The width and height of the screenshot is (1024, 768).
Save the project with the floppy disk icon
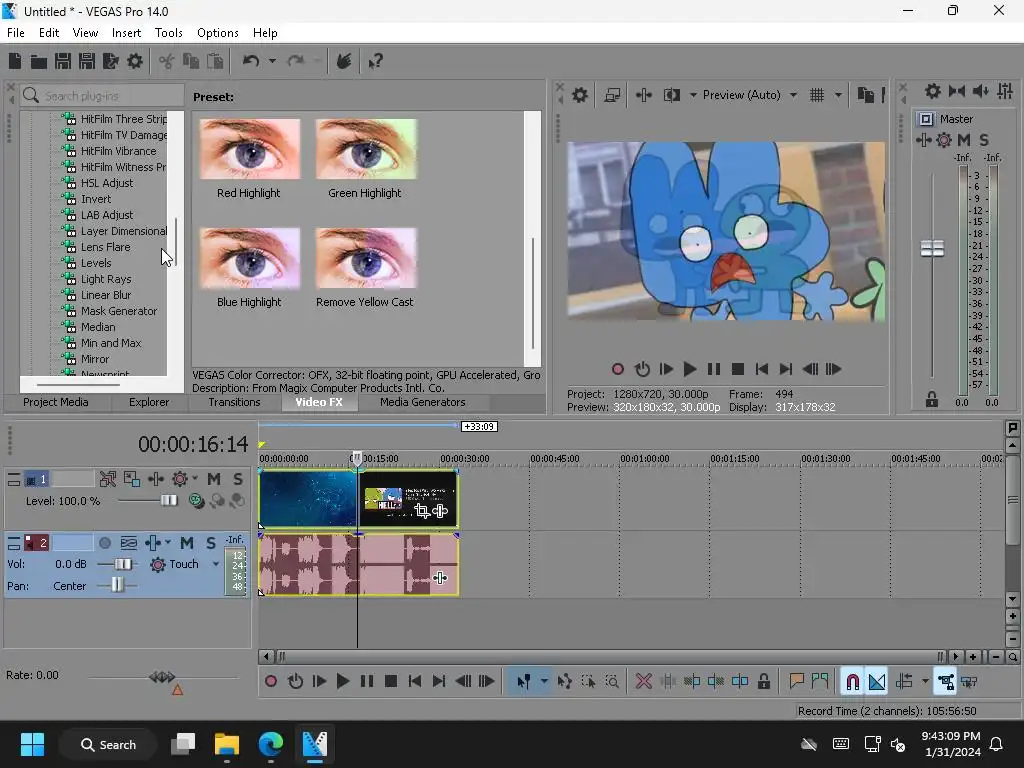click(x=63, y=61)
